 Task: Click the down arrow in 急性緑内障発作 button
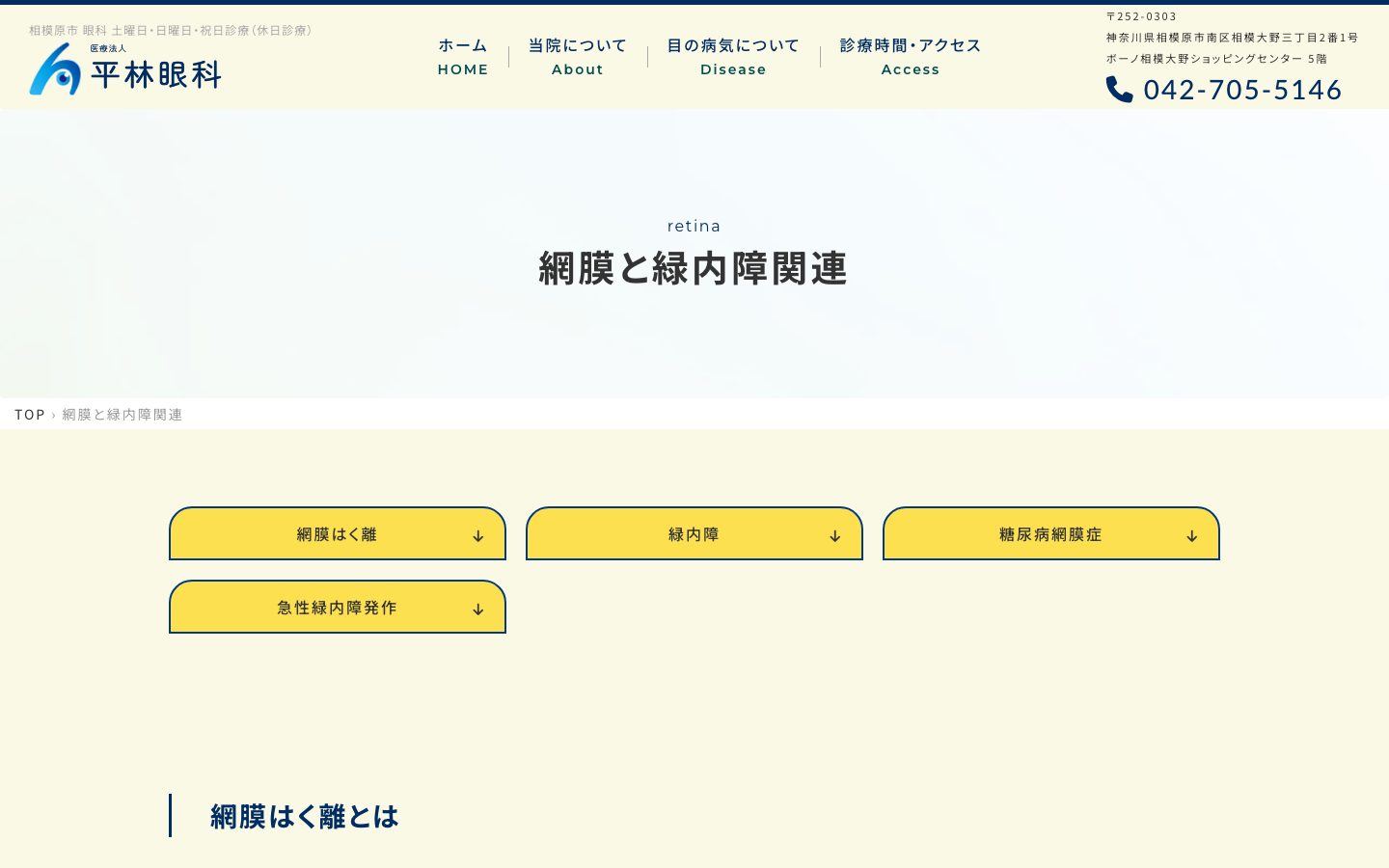point(478,610)
